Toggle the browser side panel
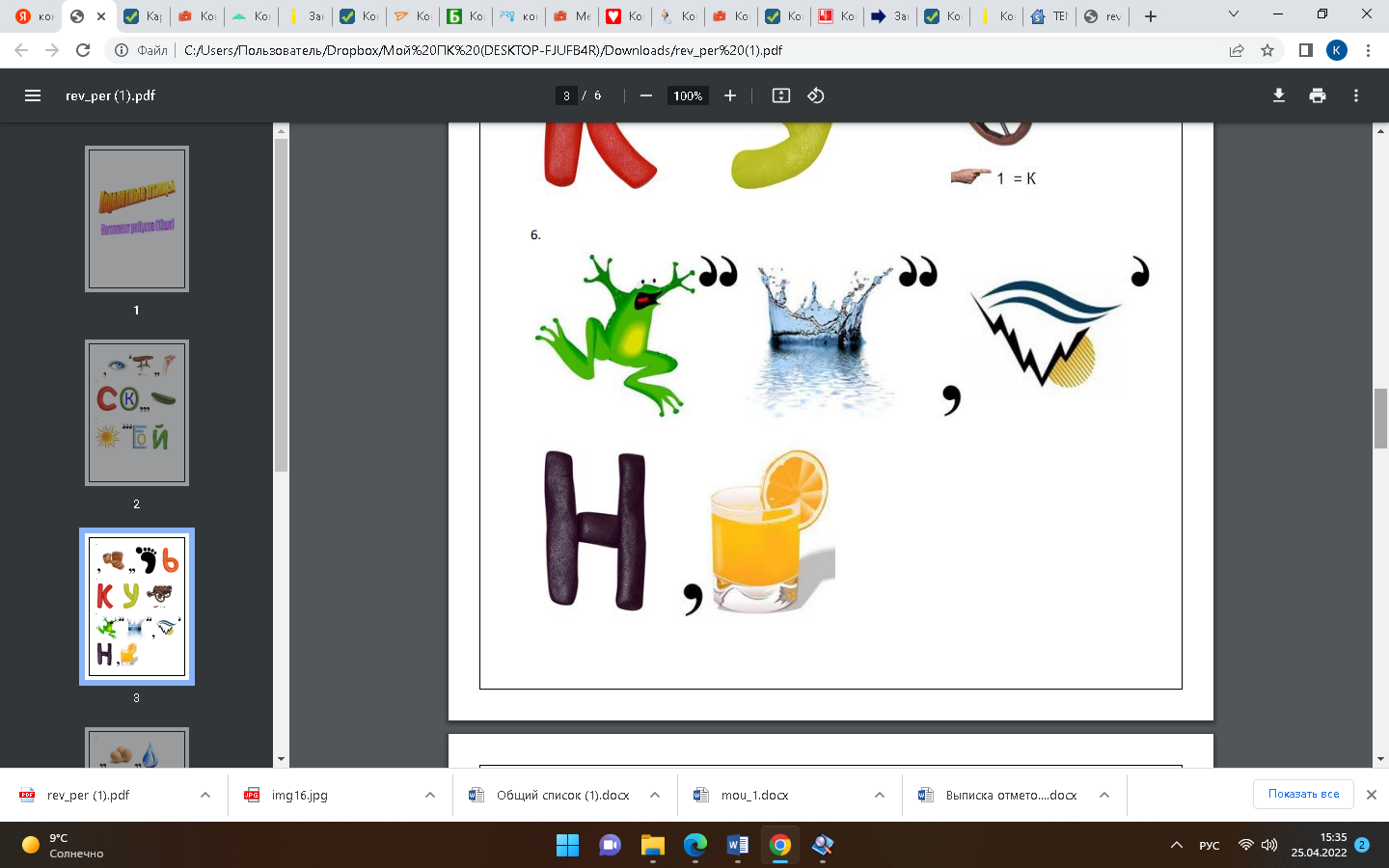The width and height of the screenshot is (1389, 868). (1305, 50)
